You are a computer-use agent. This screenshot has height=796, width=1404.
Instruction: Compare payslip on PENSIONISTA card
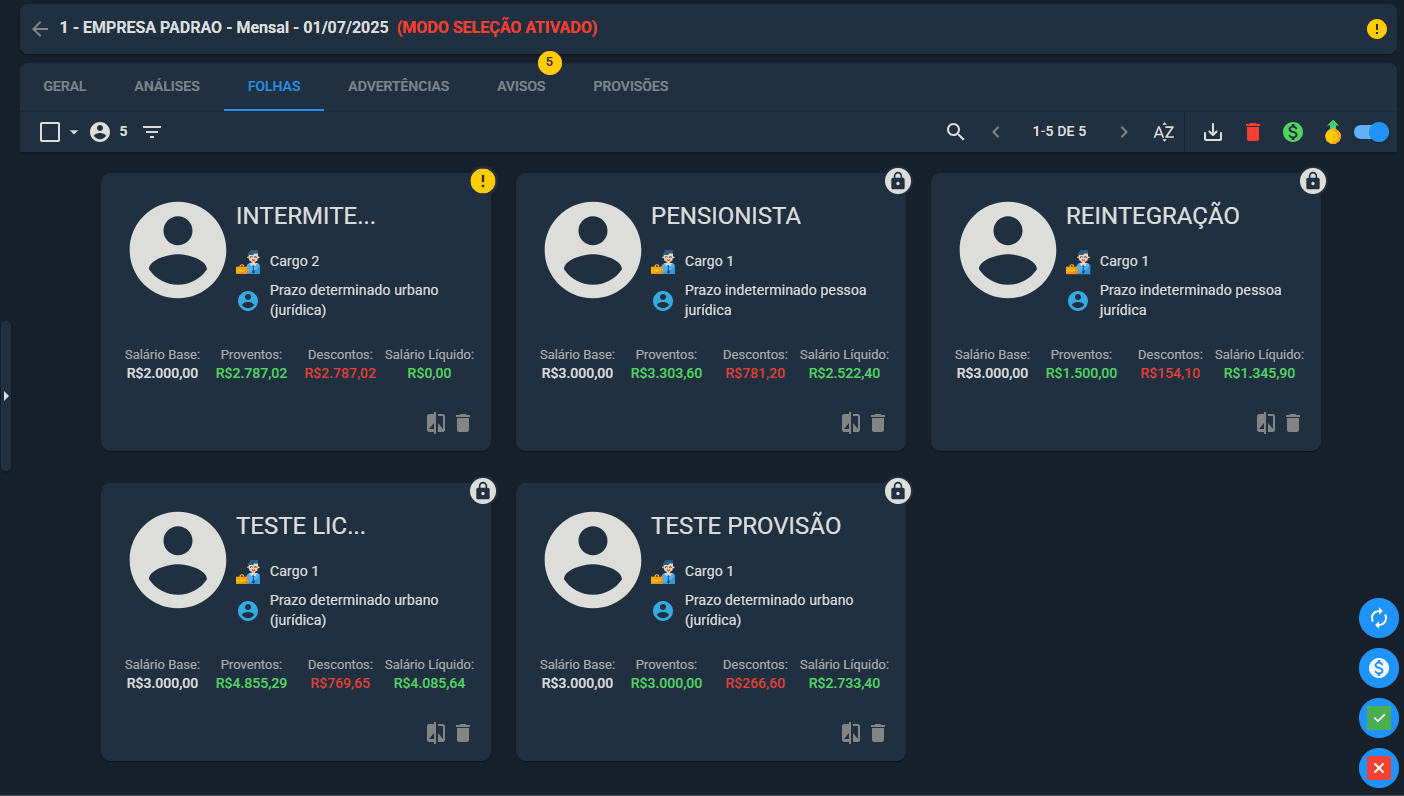[x=851, y=423]
